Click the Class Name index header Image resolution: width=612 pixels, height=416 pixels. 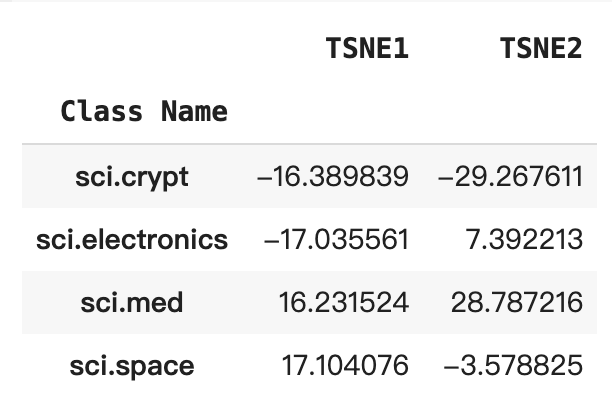pyautogui.click(x=144, y=112)
